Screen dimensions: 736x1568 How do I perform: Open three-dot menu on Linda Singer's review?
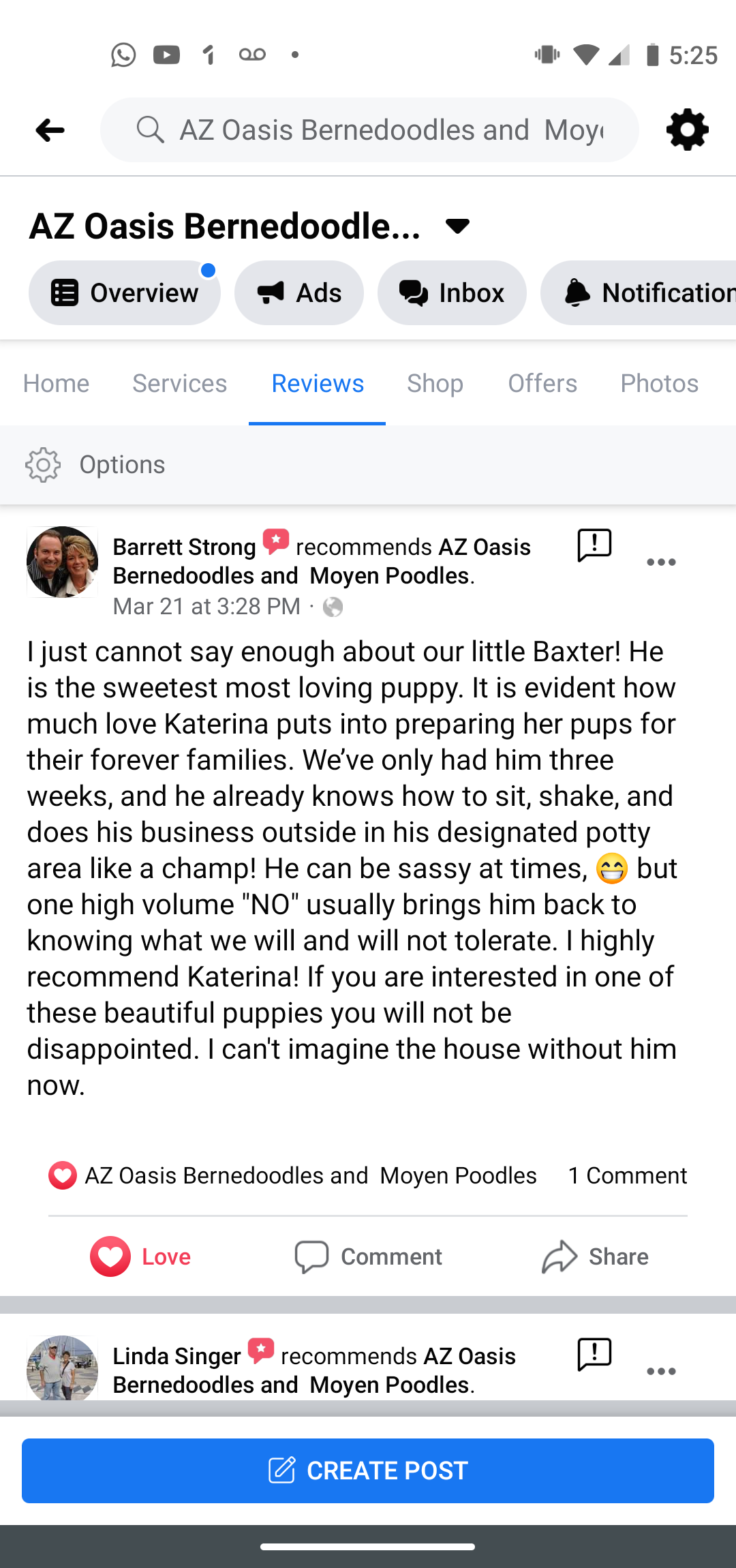tap(661, 1372)
